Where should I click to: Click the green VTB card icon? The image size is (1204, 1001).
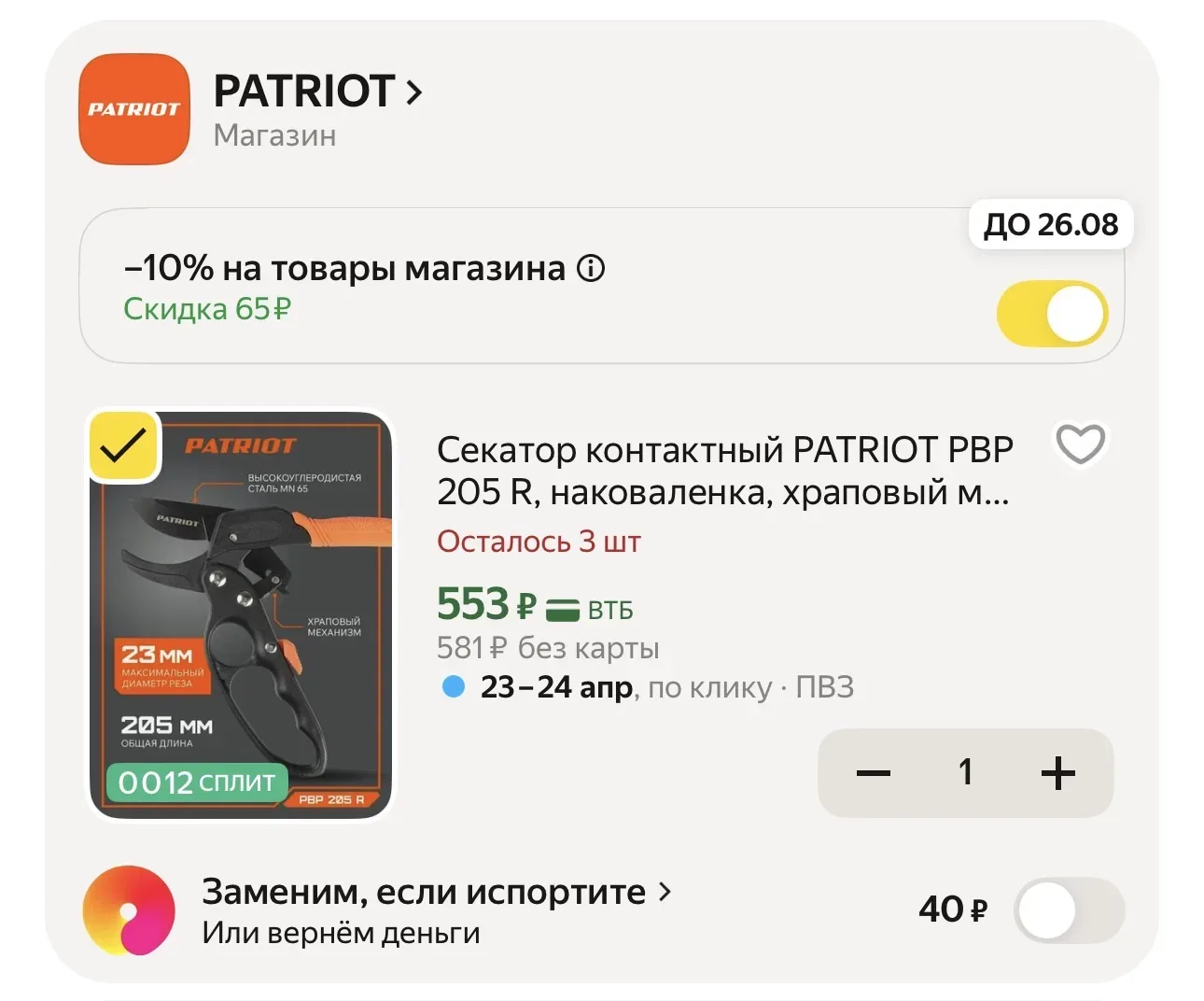click(x=562, y=610)
